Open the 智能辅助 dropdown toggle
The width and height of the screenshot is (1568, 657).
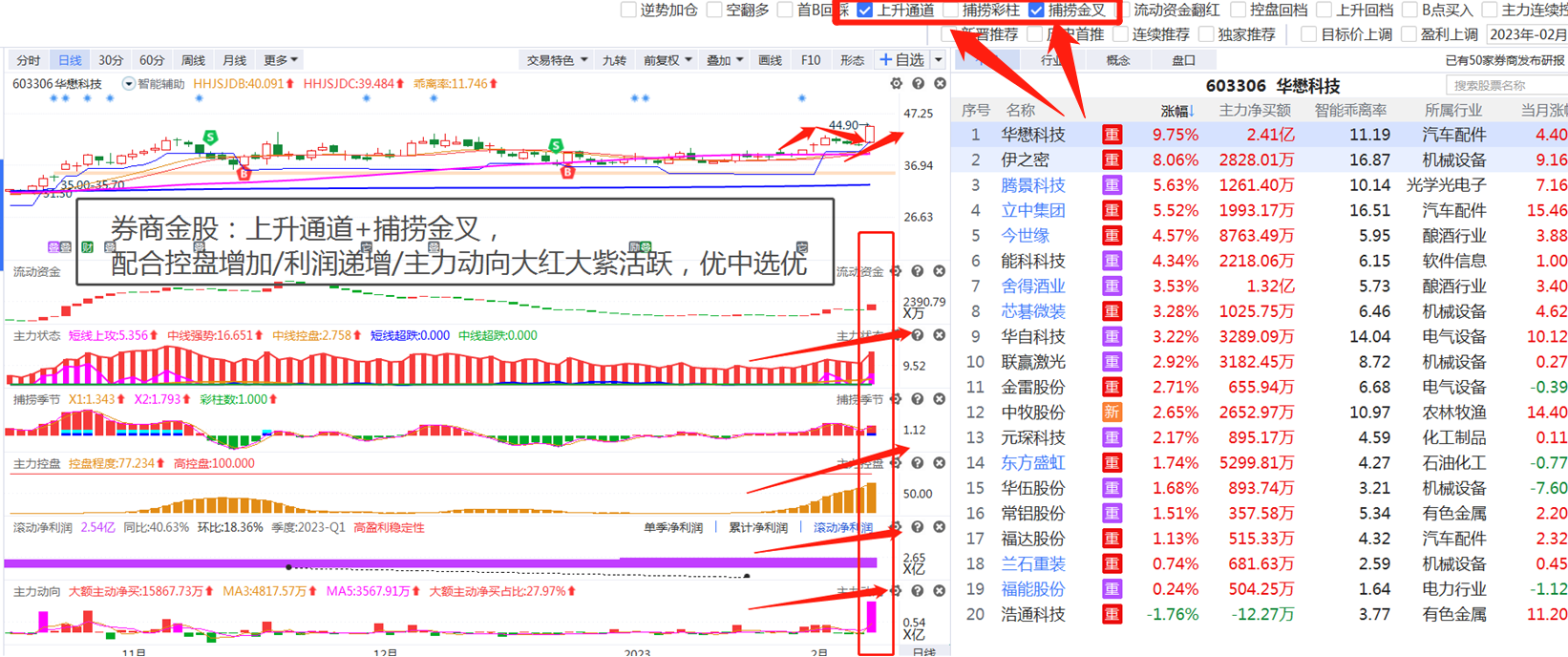click(x=129, y=84)
